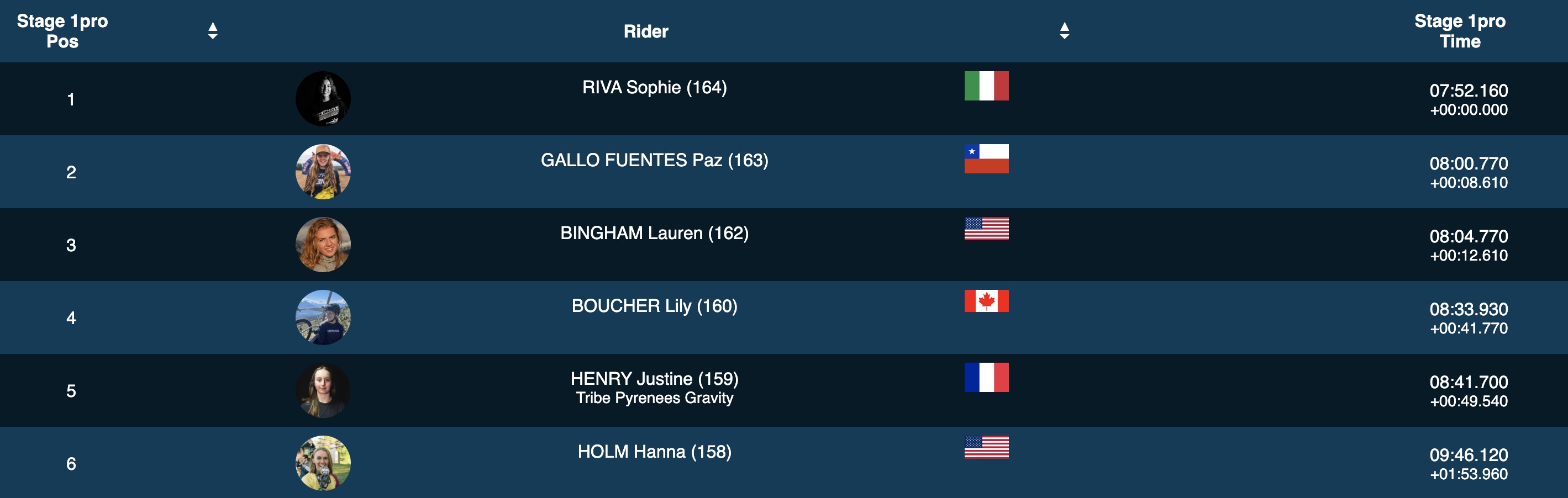Open BOUCHER Lily (160) rider link

coord(654,306)
